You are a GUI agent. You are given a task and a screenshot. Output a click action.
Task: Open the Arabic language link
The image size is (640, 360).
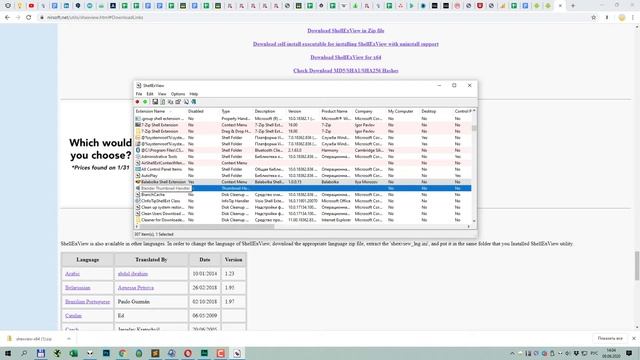coord(72,274)
